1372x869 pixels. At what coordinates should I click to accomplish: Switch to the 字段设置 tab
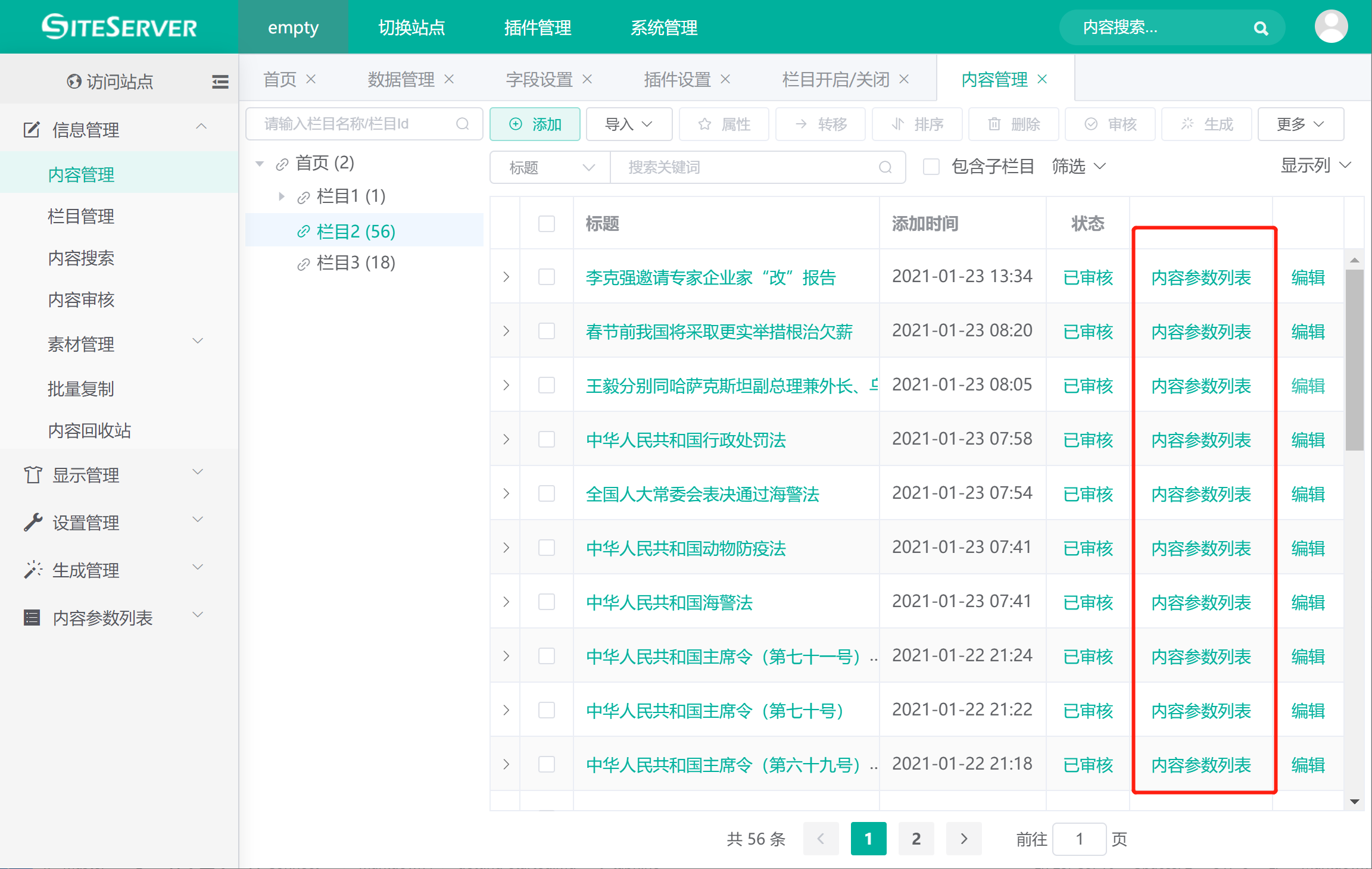(x=539, y=79)
